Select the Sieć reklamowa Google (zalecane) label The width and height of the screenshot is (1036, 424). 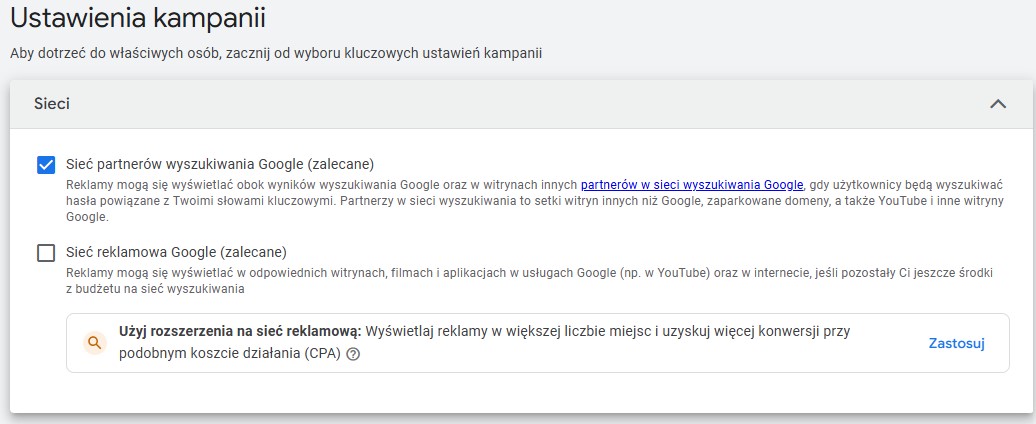pyautogui.click(x=176, y=252)
